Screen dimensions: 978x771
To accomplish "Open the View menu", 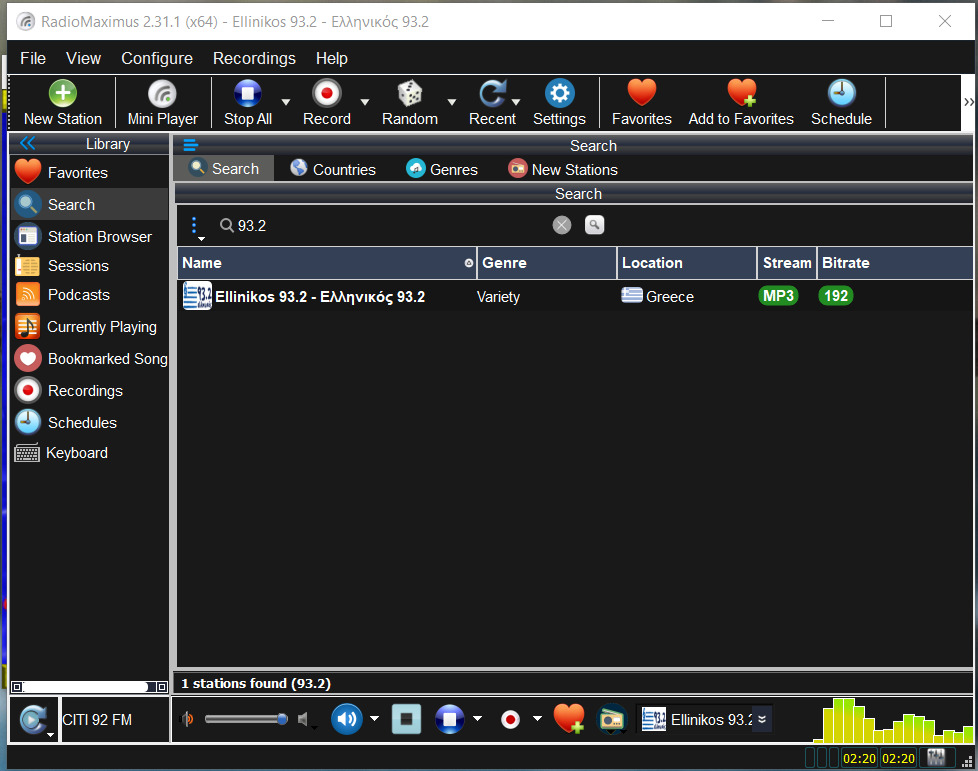I will pos(83,58).
